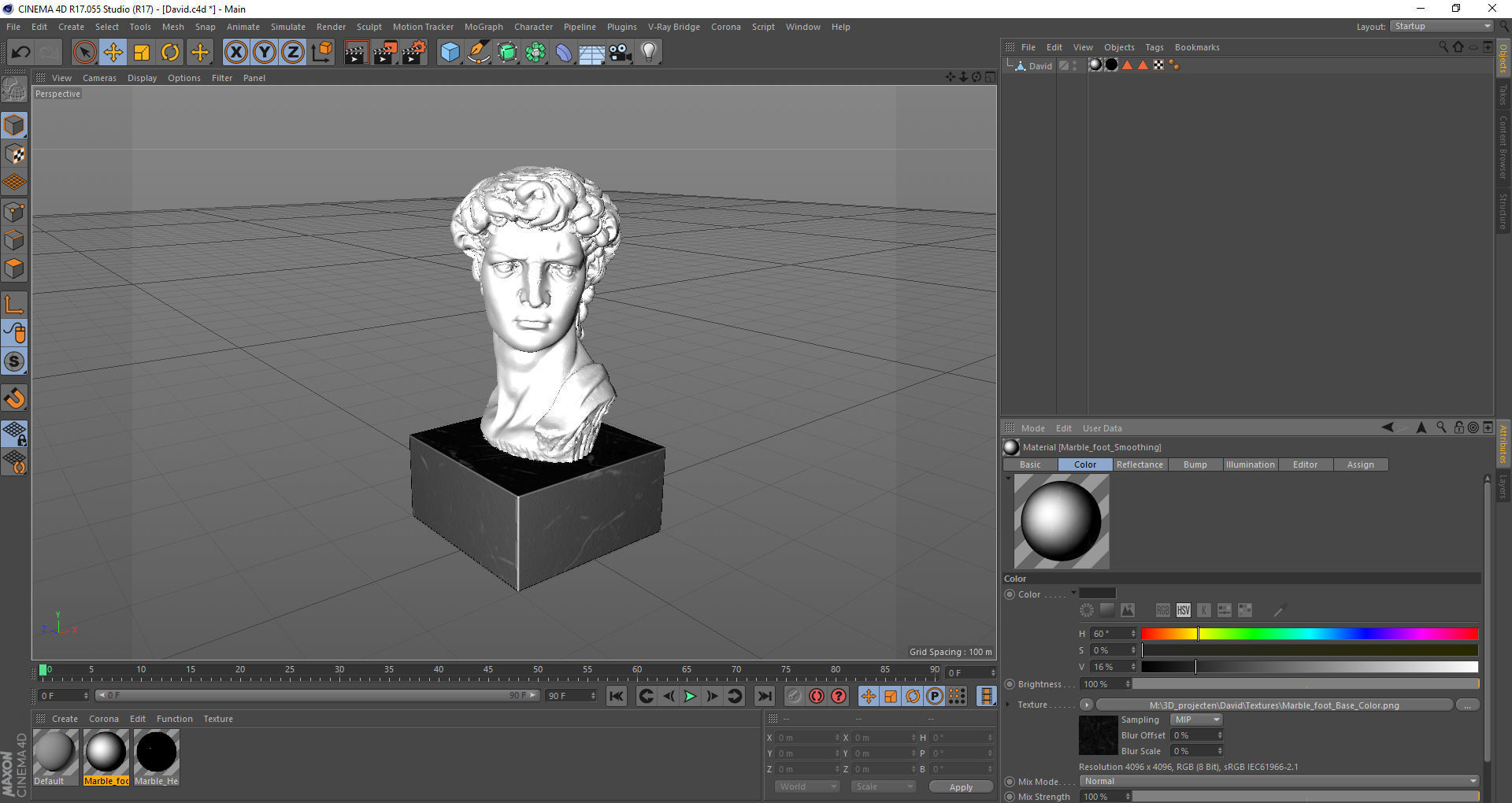Adjust the Hue color slider

coord(1310,634)
